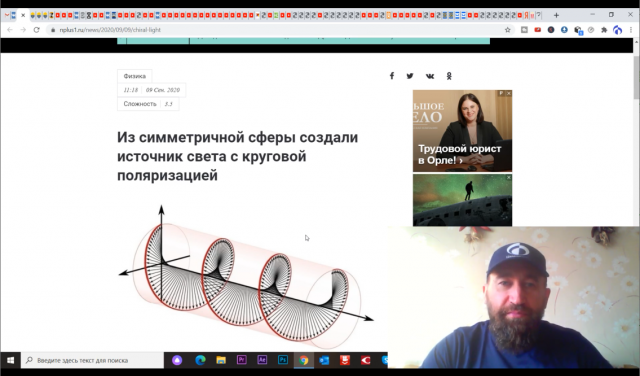Viewport: 640px width, 376px height.
Task: Switch to the first Gmail tab
Action: point(7,15)
